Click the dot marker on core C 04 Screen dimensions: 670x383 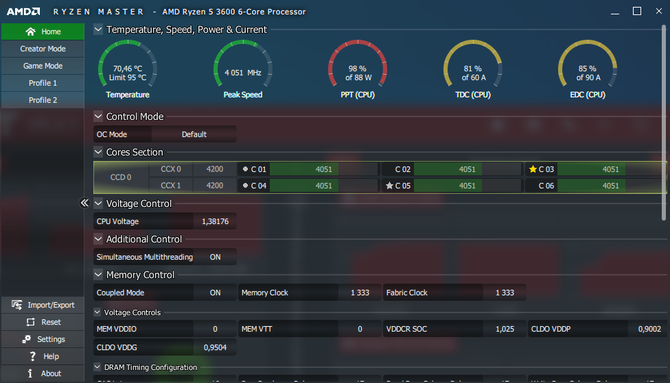coord(245,186)
